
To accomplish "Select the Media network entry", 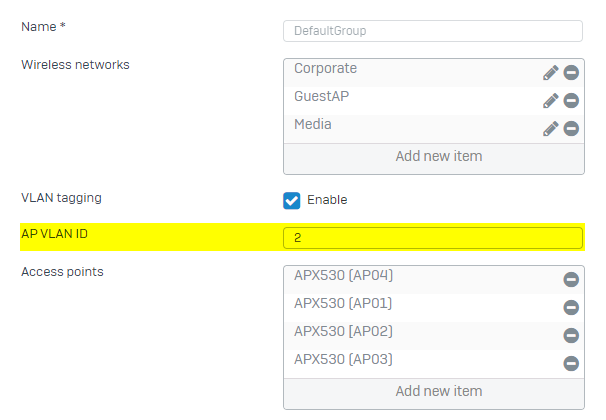I will pos(313,125).
